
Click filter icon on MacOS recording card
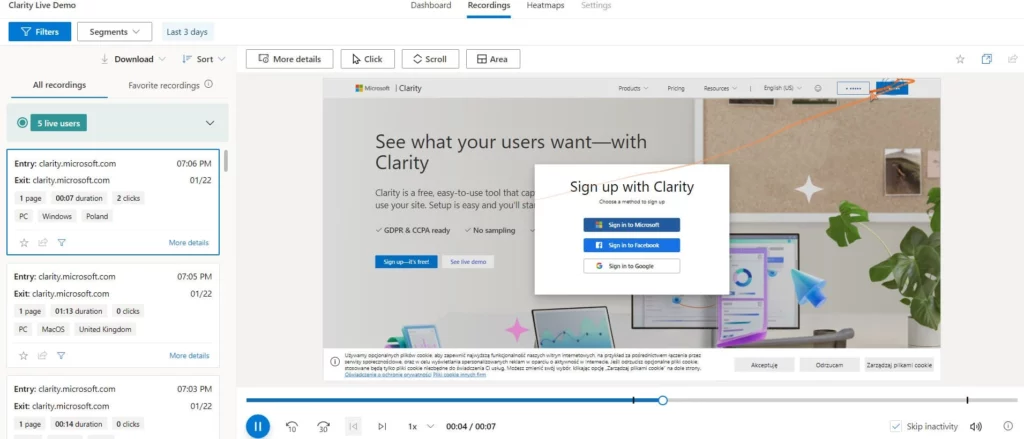point(61,355)
